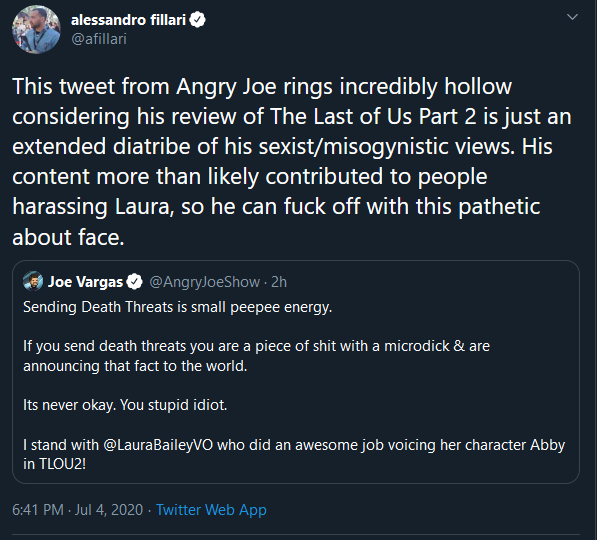The image size is (597, 540).
Task: Click the Joe Vargas name in quoted tweet
Action: coord(85,282)
